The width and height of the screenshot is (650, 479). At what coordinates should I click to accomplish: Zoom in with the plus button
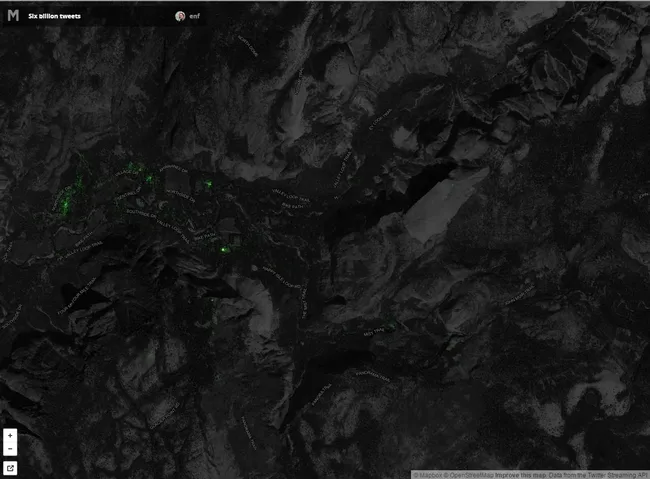pos(10,436)
